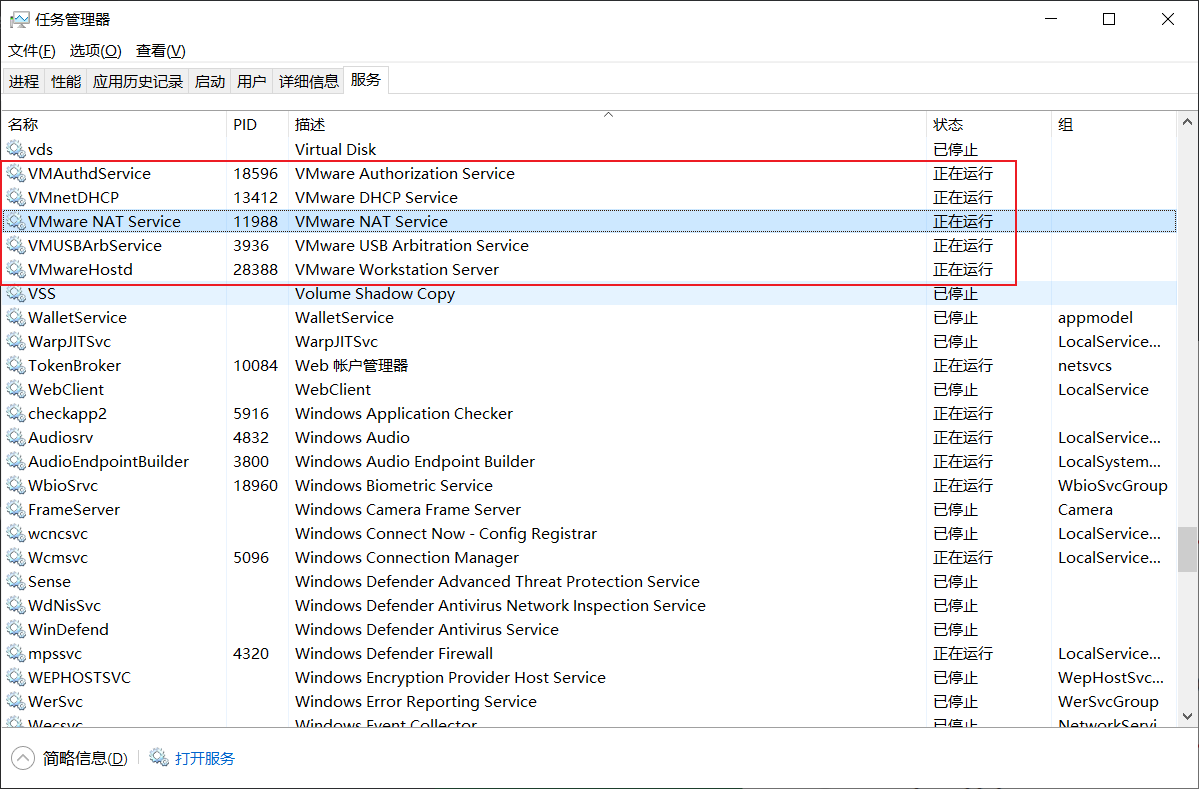Image resolution: width=1199 pixels, height=789 pixels.
Task: Click PID 28388 cell
Action: pyautogui.click(x=255, y=269)
